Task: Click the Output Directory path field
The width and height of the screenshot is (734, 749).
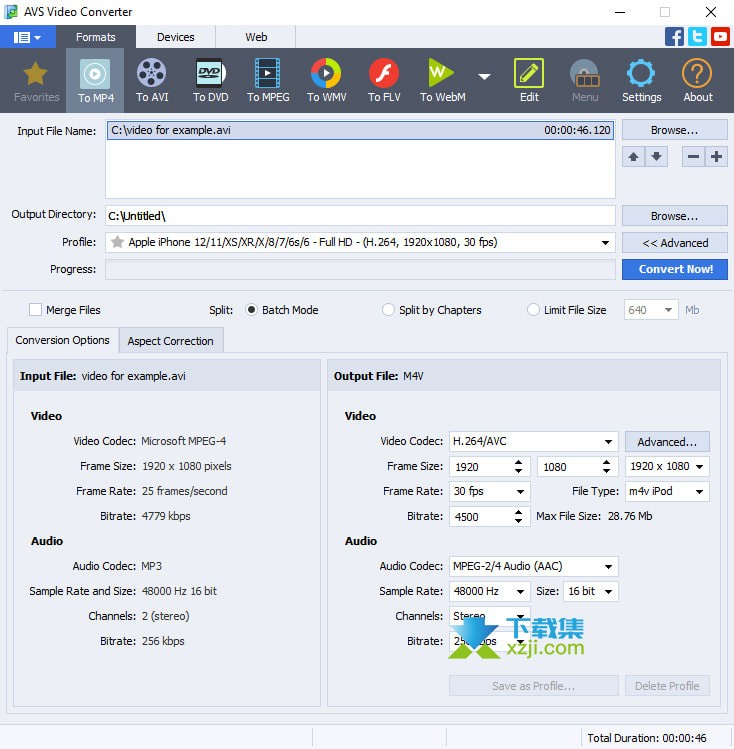Action: pos(360,216)
